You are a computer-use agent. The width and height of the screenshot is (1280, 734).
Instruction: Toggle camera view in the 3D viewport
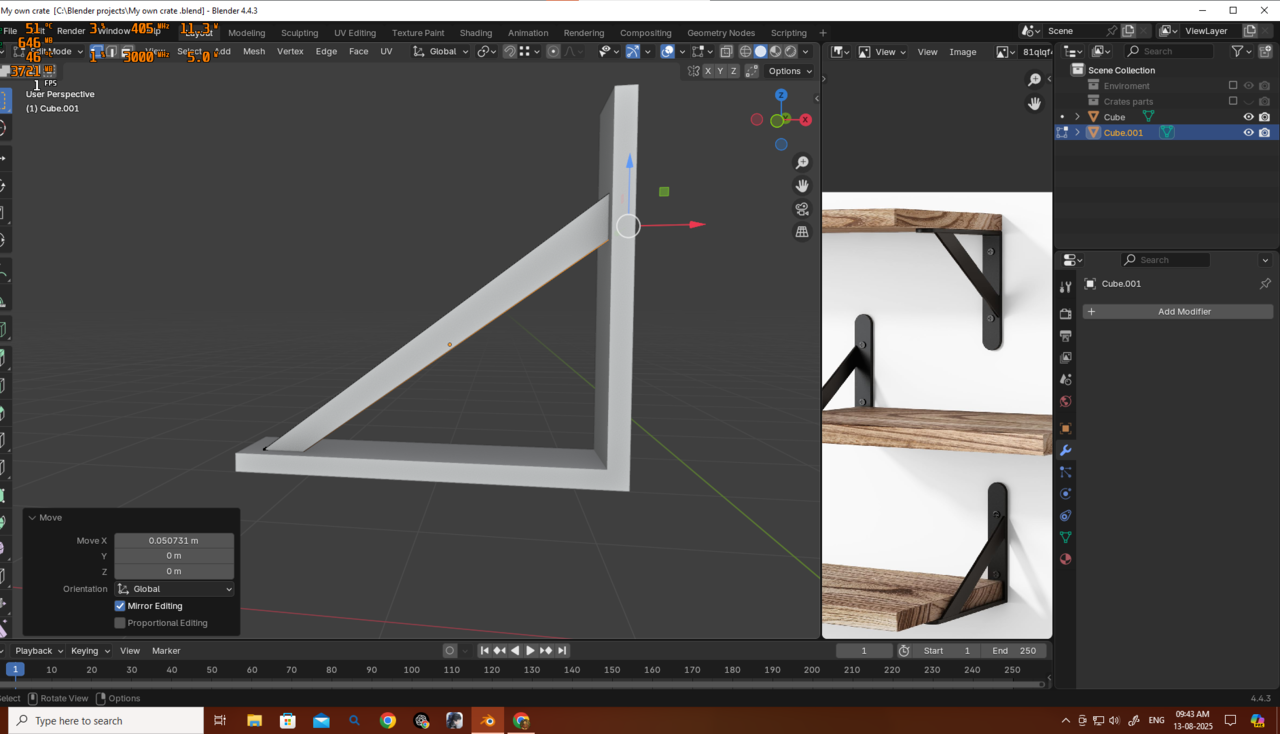point(802,209)
